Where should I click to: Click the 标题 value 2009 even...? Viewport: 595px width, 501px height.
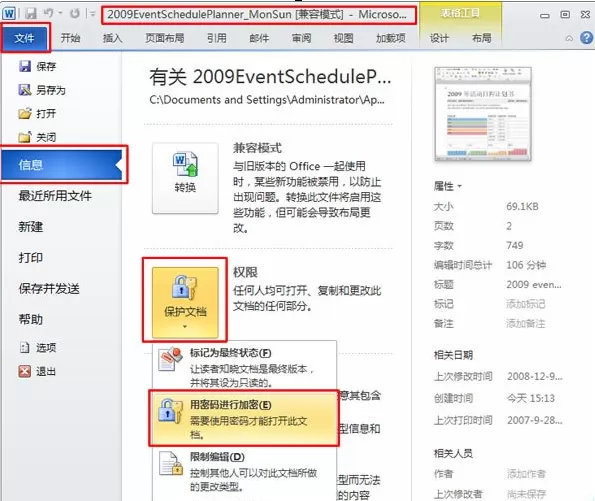pyautogui.click(x=534, y=284)
